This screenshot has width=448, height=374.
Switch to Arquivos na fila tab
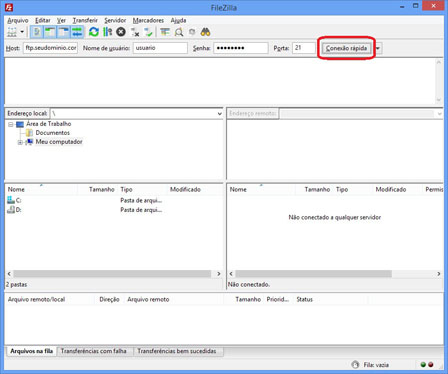[x=31, y=351]
